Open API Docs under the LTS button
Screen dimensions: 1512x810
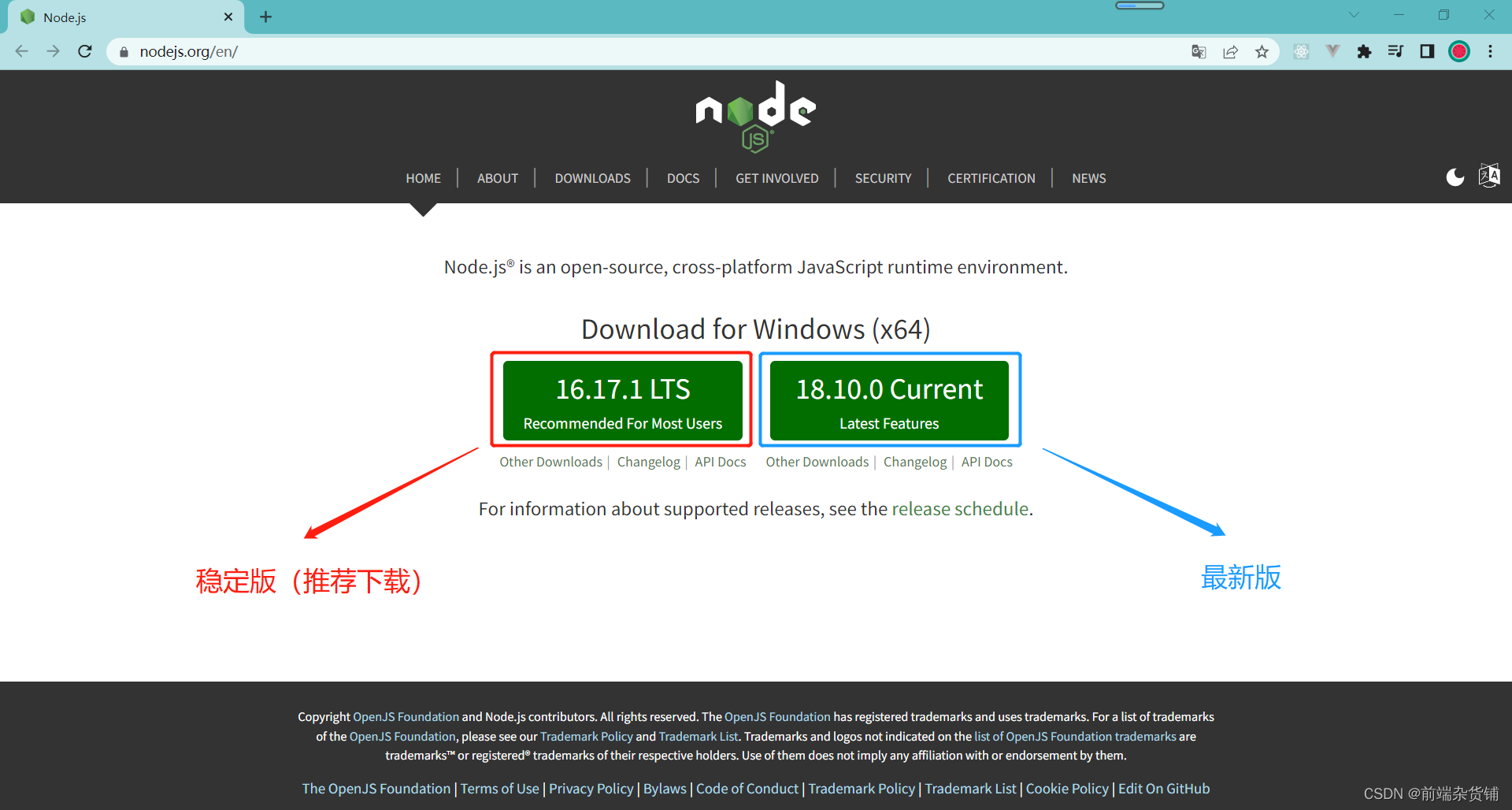pos(720,463)
